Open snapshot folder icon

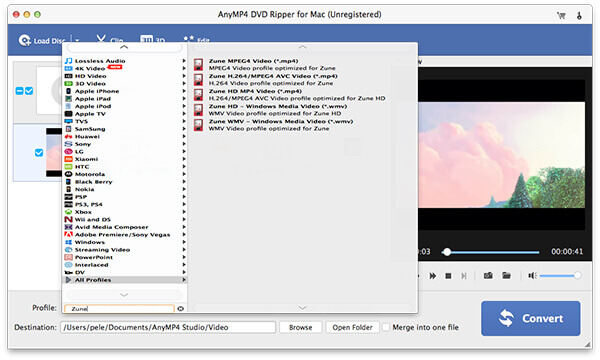506,275
